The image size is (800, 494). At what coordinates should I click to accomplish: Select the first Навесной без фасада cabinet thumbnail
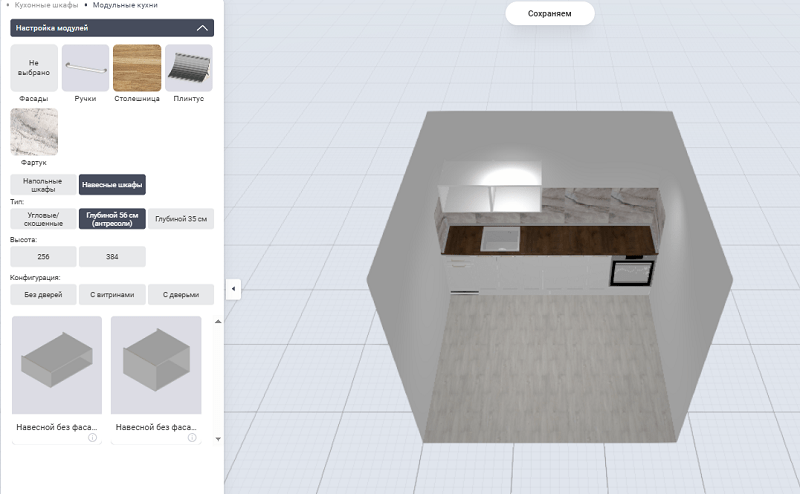(x=57, y=365)
